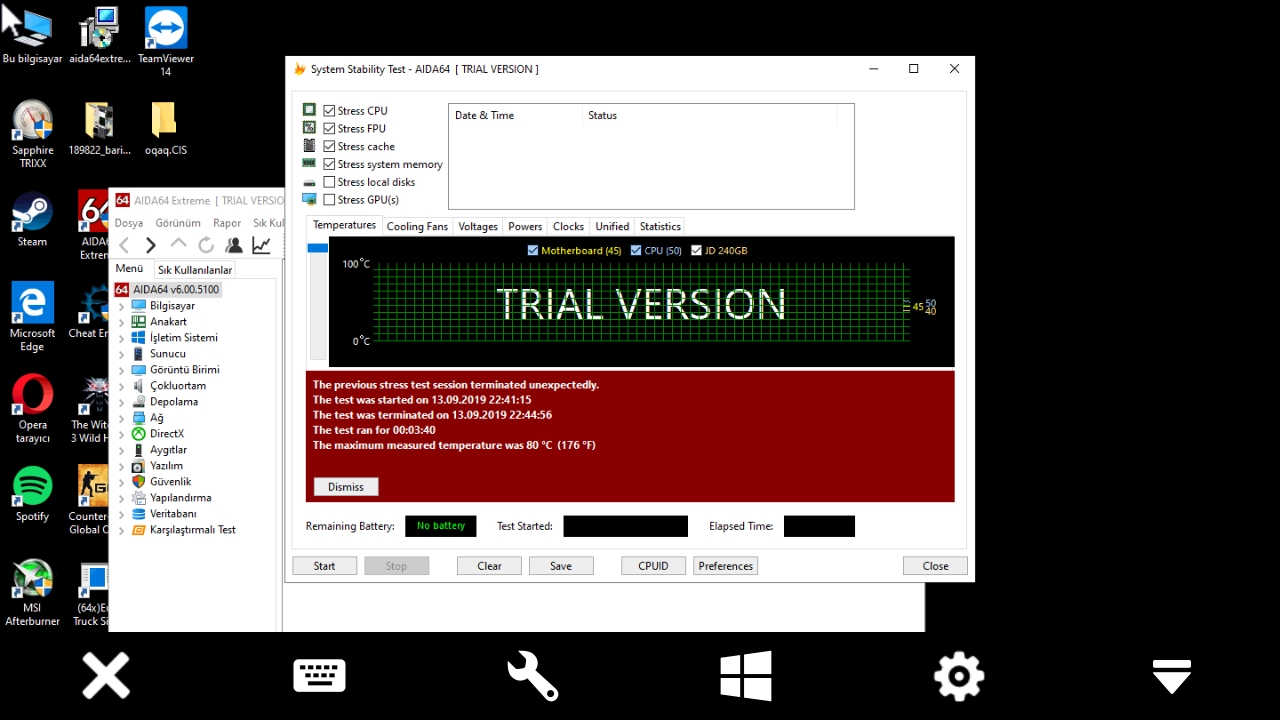This screenshot has width=1280, height=720.
Task: Expand Görüntü Birimi tree node
Action: (122, 370)
